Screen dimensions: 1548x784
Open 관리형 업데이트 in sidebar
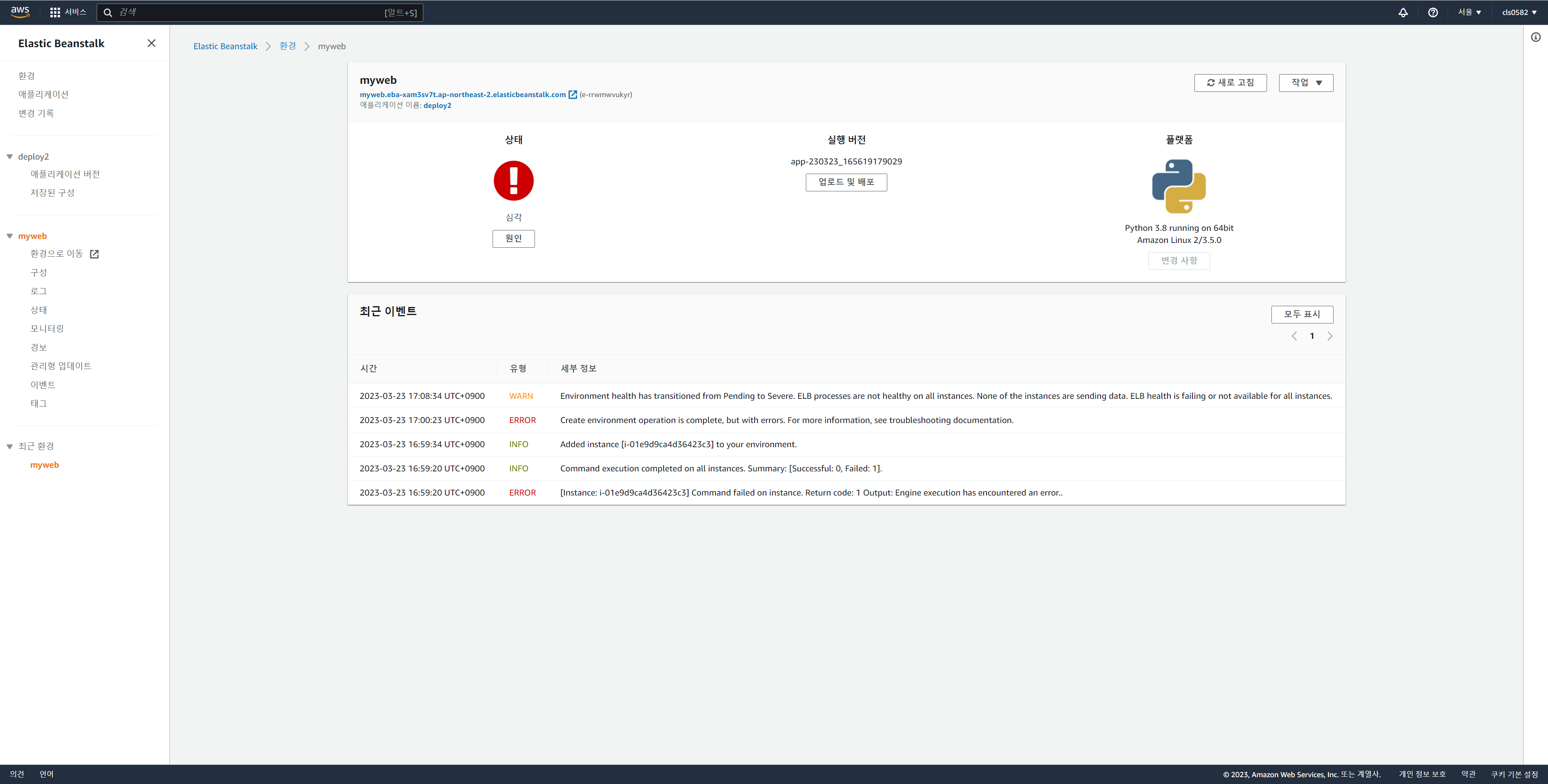[x=61, y=366]
